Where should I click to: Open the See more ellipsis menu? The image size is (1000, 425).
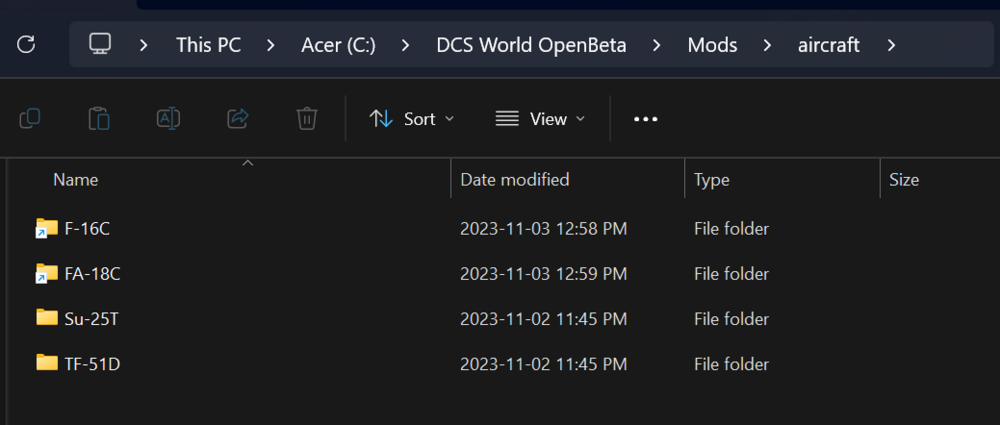pyautogui.click(x=646, y=119)
